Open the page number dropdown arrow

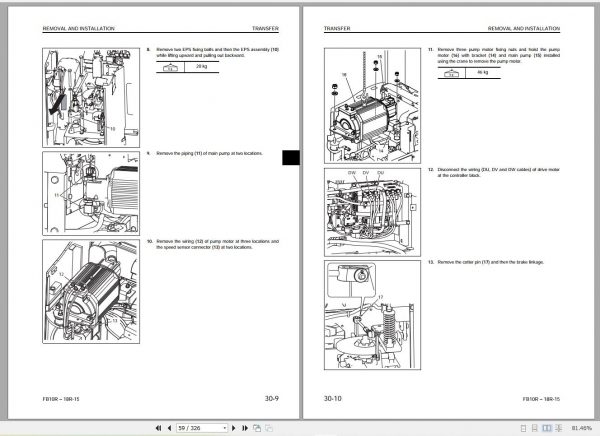tap(225, 428)
